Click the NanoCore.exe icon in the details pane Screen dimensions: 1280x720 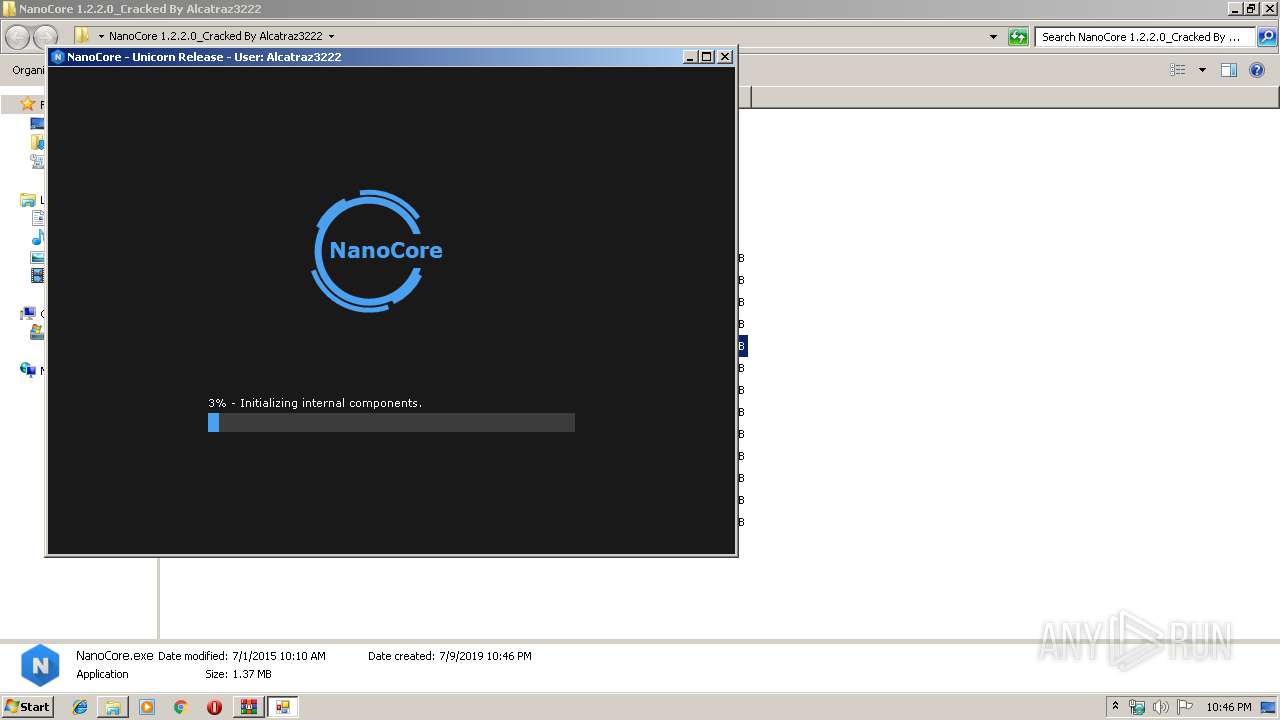tap(40, 665)
